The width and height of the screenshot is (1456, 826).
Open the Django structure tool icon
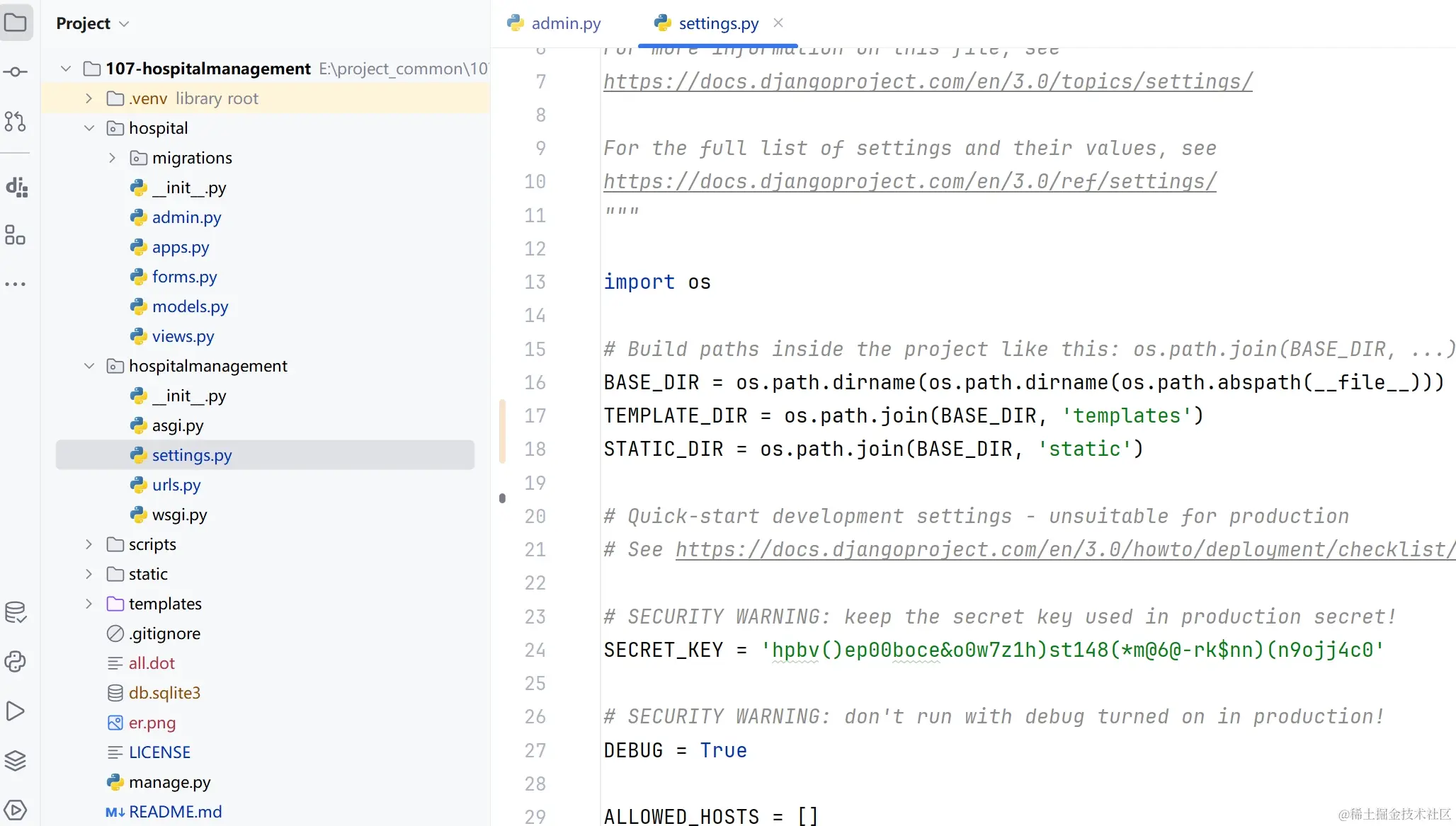(16, 187)
